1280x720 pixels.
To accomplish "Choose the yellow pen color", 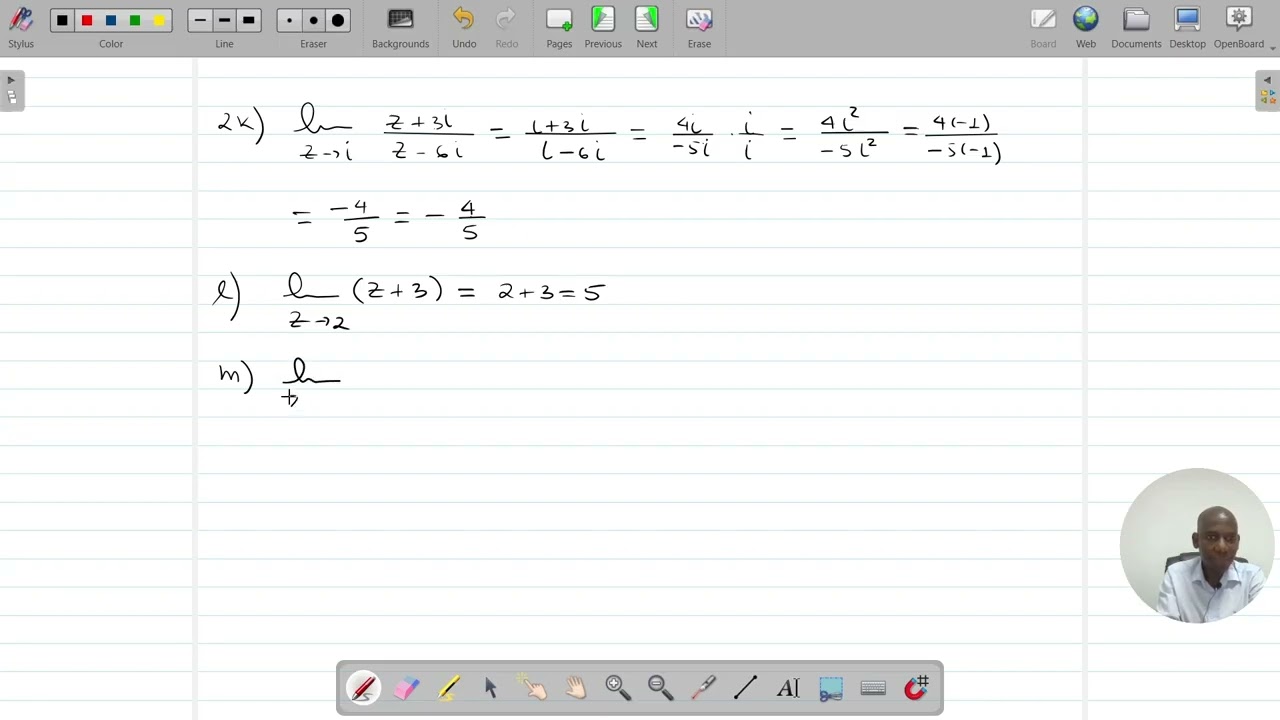I will 159,20.
